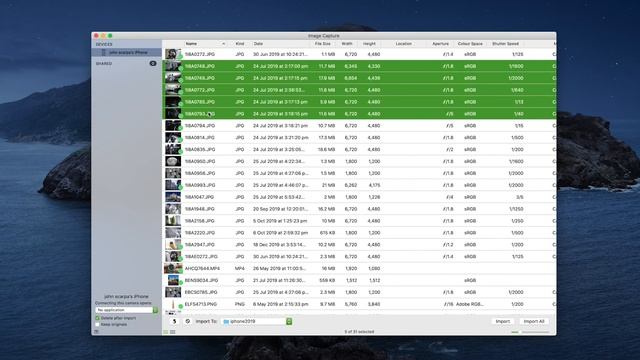Screen dimensions: 640x360
Task: Select file name 1I8A1047.JPG
Action: coord(199,197)
